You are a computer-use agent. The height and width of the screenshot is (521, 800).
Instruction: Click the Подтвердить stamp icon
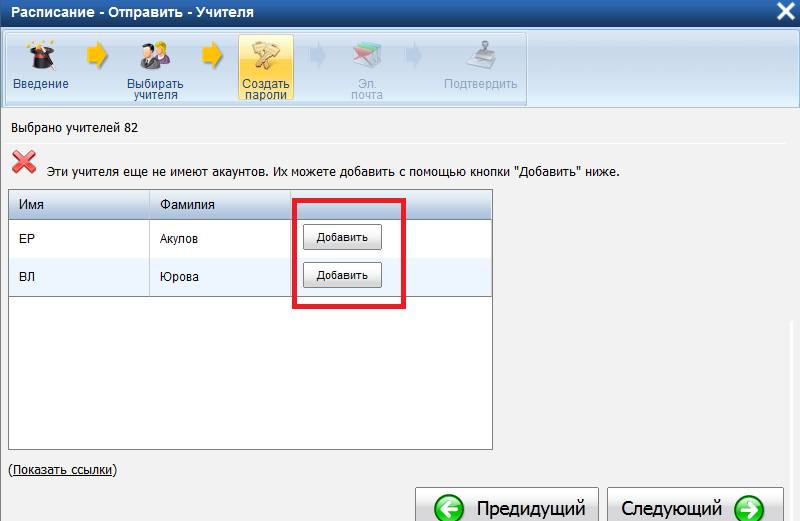[x=480, y=56]
